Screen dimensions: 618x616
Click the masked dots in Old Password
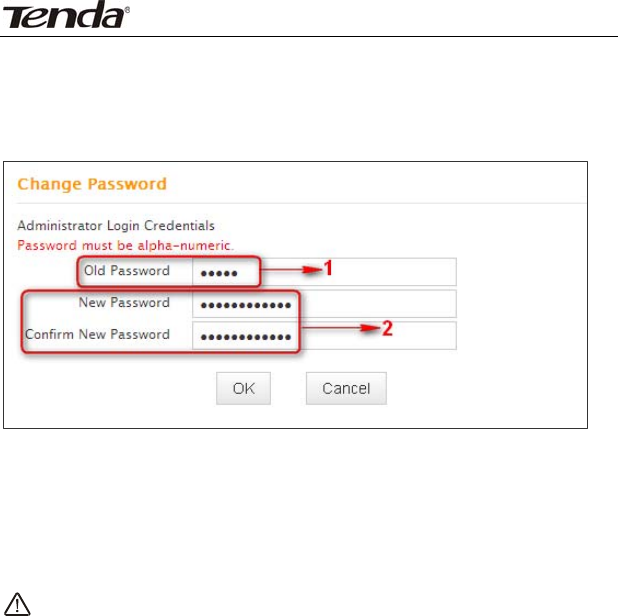tap(219, 273)
